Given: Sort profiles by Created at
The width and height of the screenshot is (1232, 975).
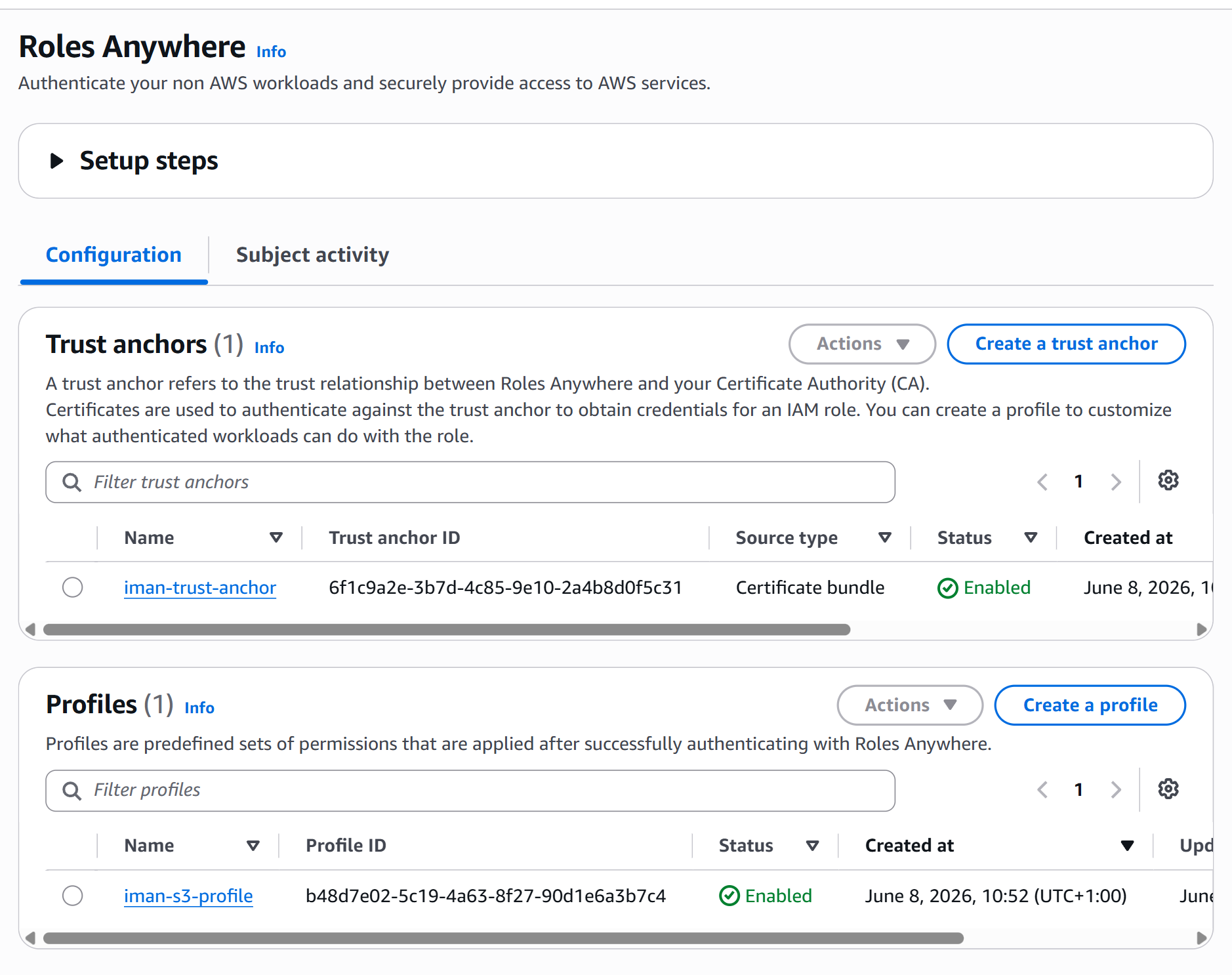Looking at the screenshot, I should tap(1127, 846).
